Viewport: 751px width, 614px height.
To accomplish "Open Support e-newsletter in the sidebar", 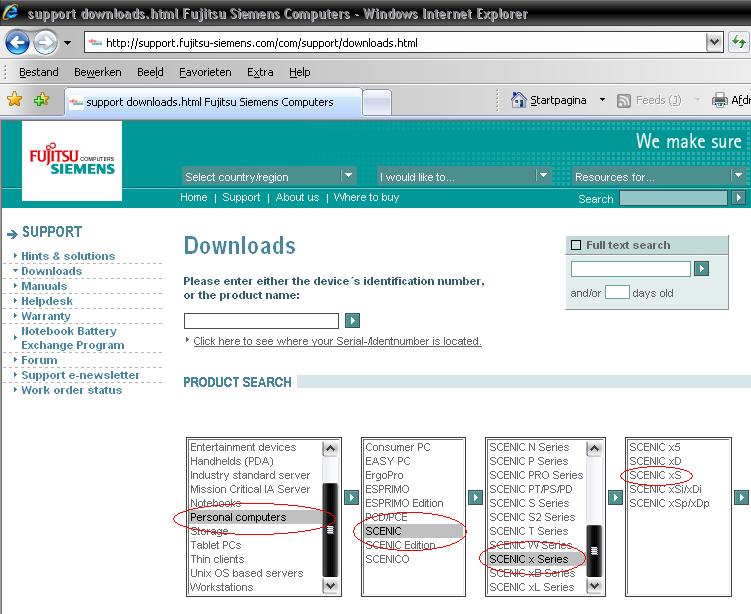I will click(80, 375).
